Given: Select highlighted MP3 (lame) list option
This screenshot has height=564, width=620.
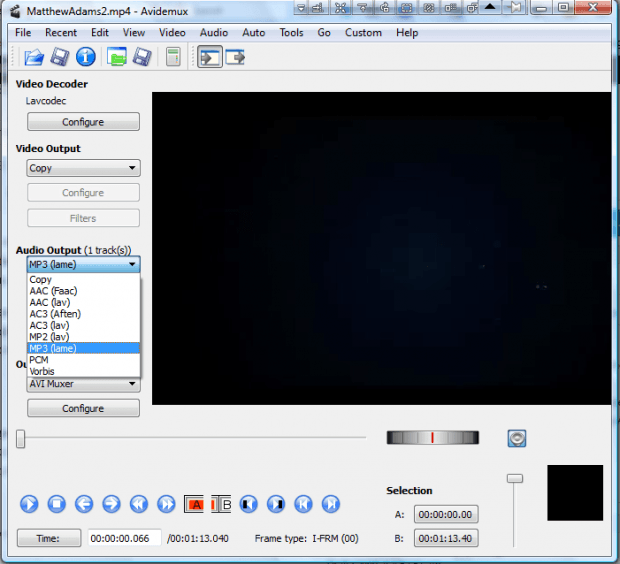Looking at the screenshot, I should coord(83,348).
